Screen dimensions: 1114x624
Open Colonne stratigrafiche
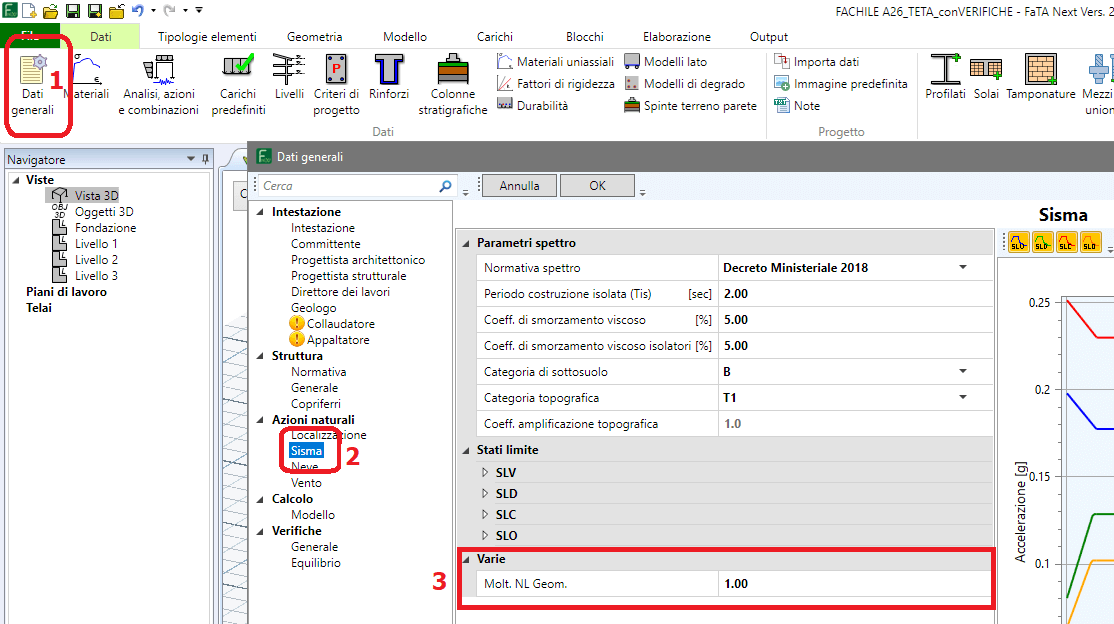point(453,85)
